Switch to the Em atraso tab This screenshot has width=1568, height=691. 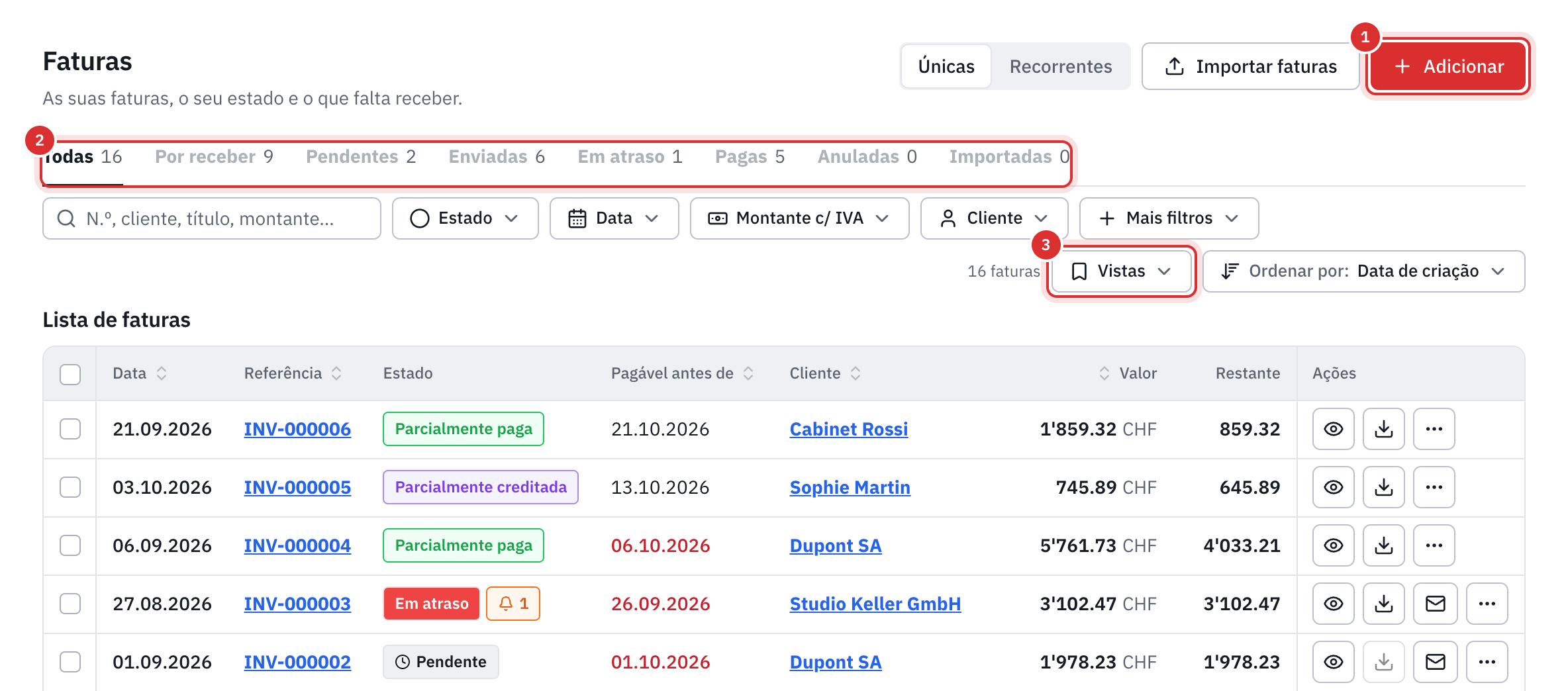630,157
